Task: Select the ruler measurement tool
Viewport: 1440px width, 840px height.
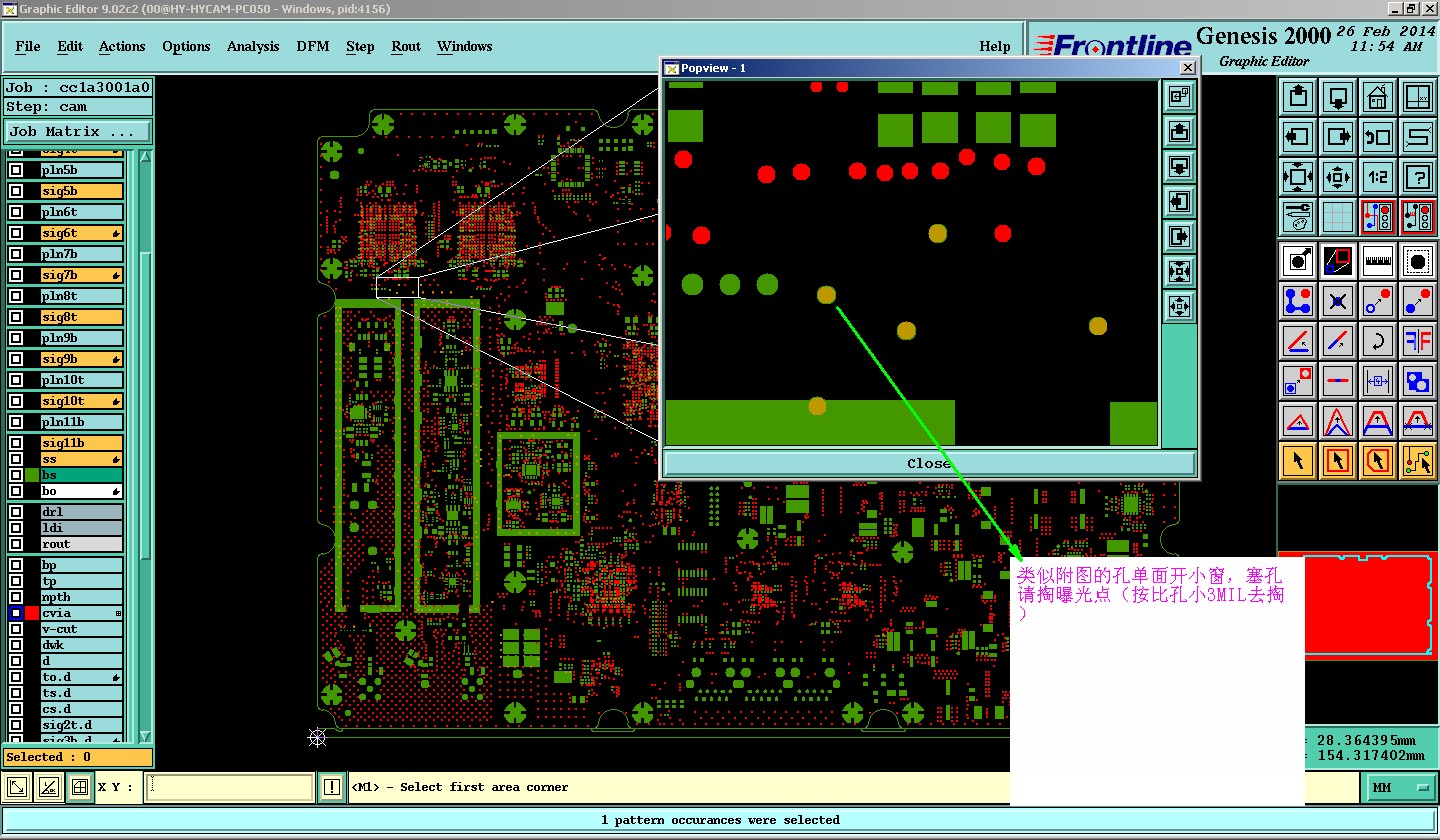Action: pos(1378,261)
